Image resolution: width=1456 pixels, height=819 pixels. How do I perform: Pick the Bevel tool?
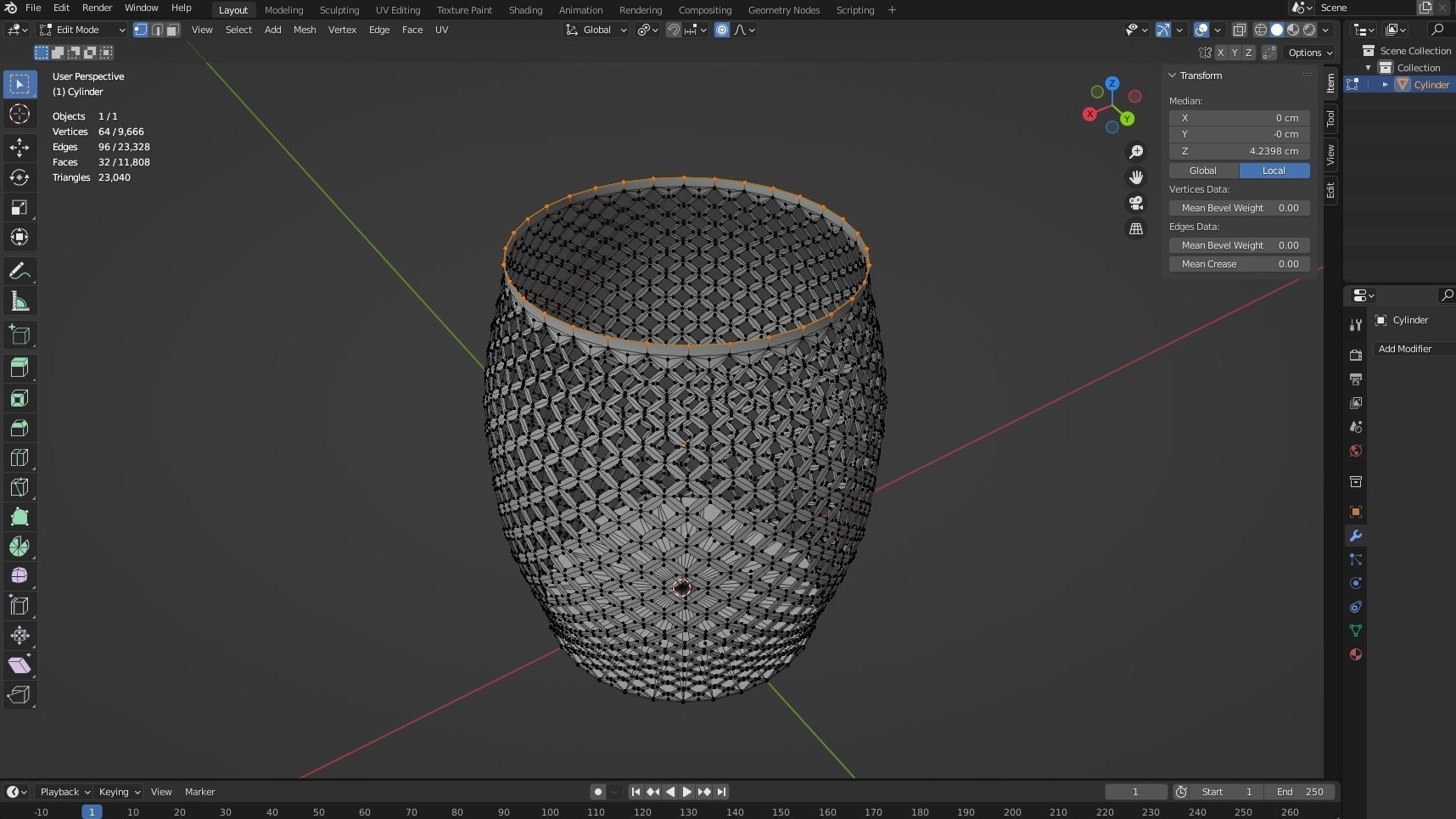coord(20,428)
